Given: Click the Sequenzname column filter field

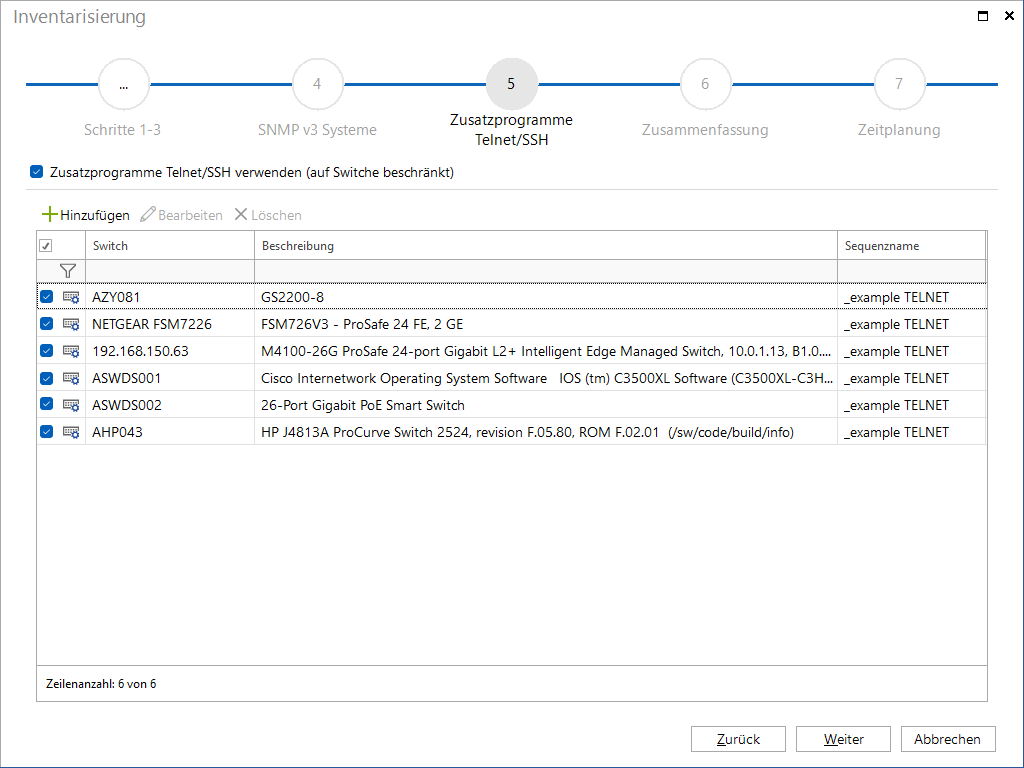Looking at the screenshot, I should click(912, 271).
